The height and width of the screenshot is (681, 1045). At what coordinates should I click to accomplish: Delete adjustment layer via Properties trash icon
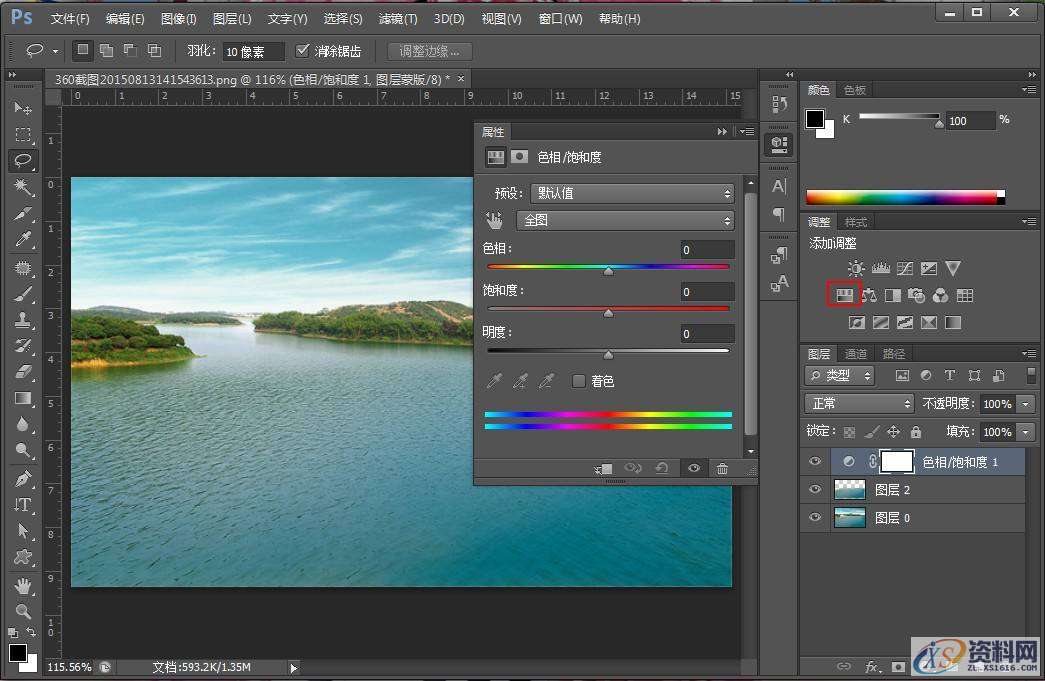coord(722,468)
